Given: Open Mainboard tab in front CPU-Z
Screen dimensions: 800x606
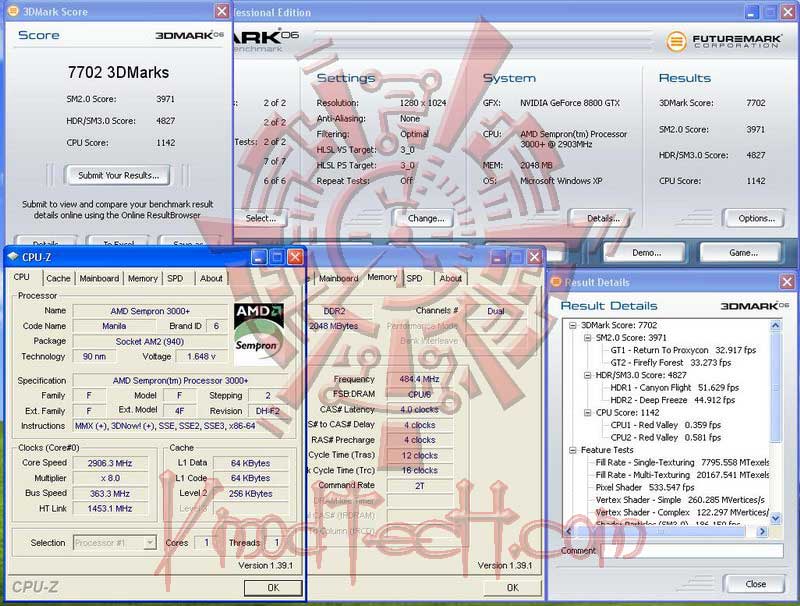Looking at the screenshot, I should (x=99, y=279).
